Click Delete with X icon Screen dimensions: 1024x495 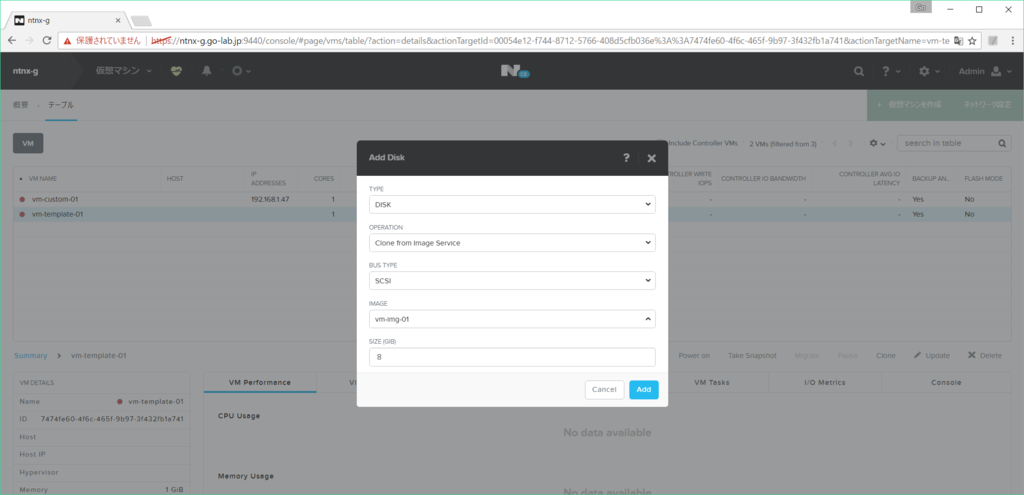click(x=984, y=355)
